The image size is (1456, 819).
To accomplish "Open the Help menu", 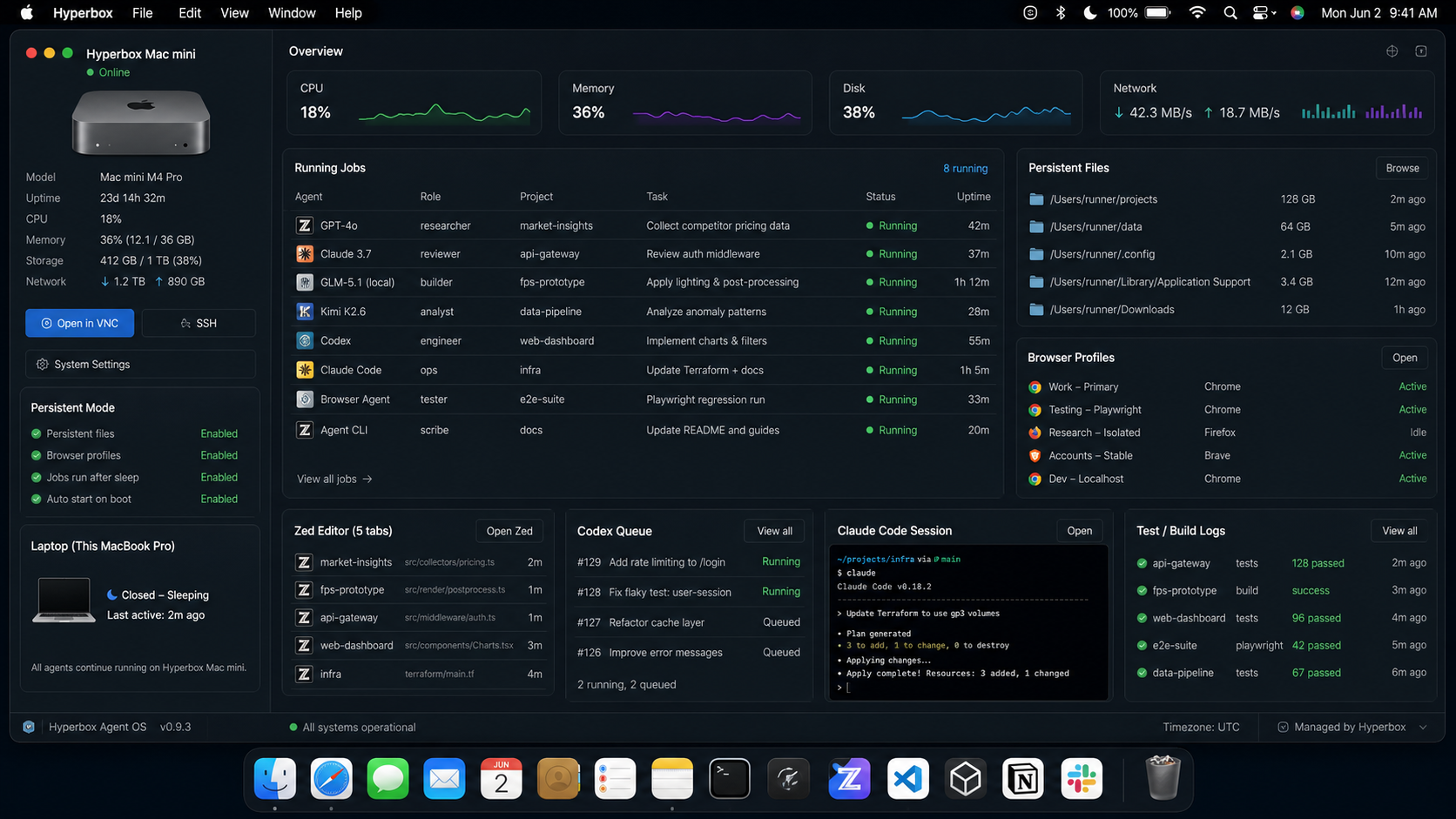I will tap(348, 13).
